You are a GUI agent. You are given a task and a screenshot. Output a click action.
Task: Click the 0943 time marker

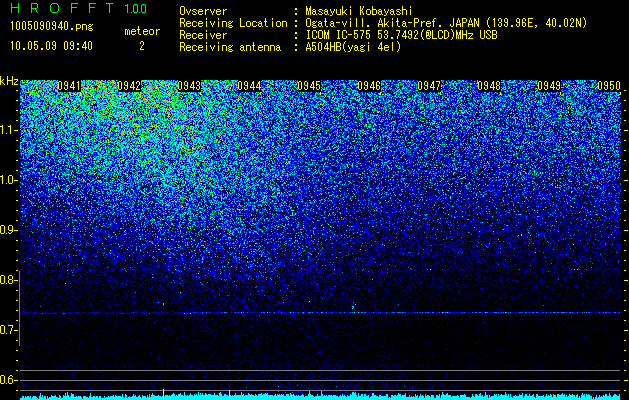tap(189, 86)
